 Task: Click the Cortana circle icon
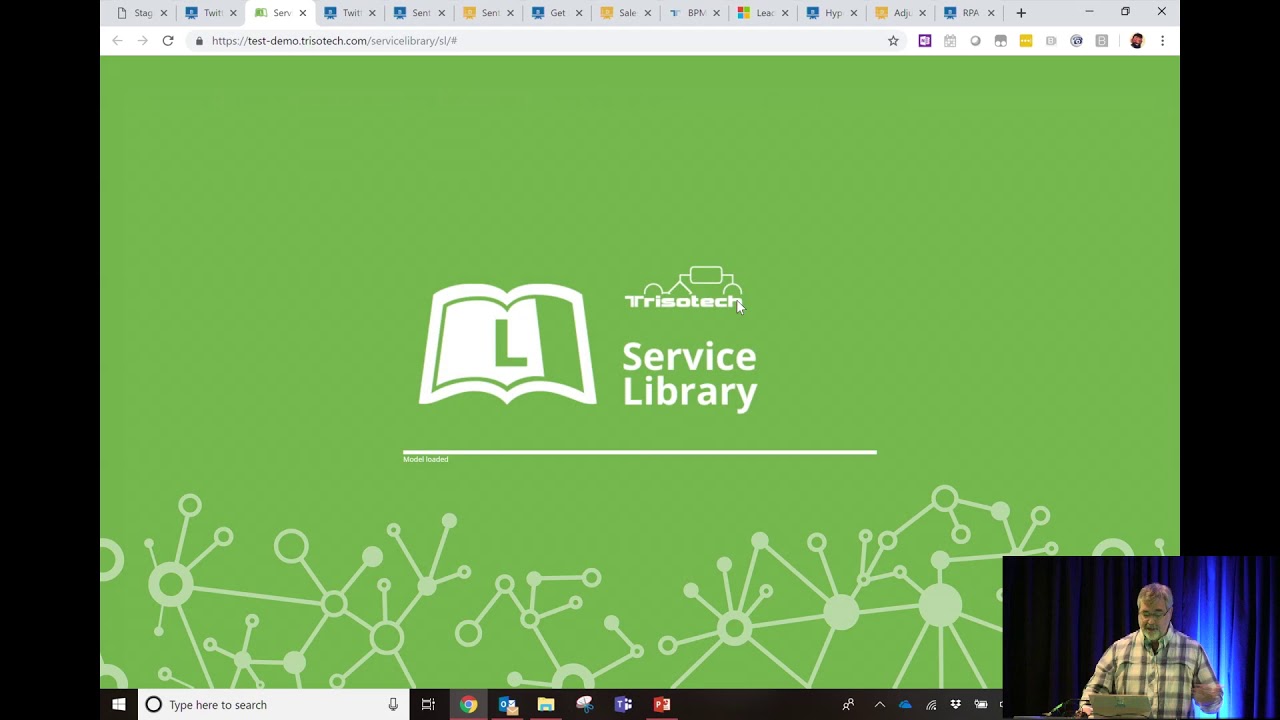tap(153, 705)
